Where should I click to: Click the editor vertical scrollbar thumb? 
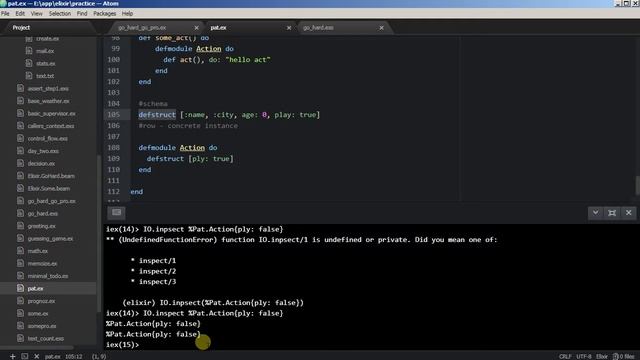click(x=638, y=186)
